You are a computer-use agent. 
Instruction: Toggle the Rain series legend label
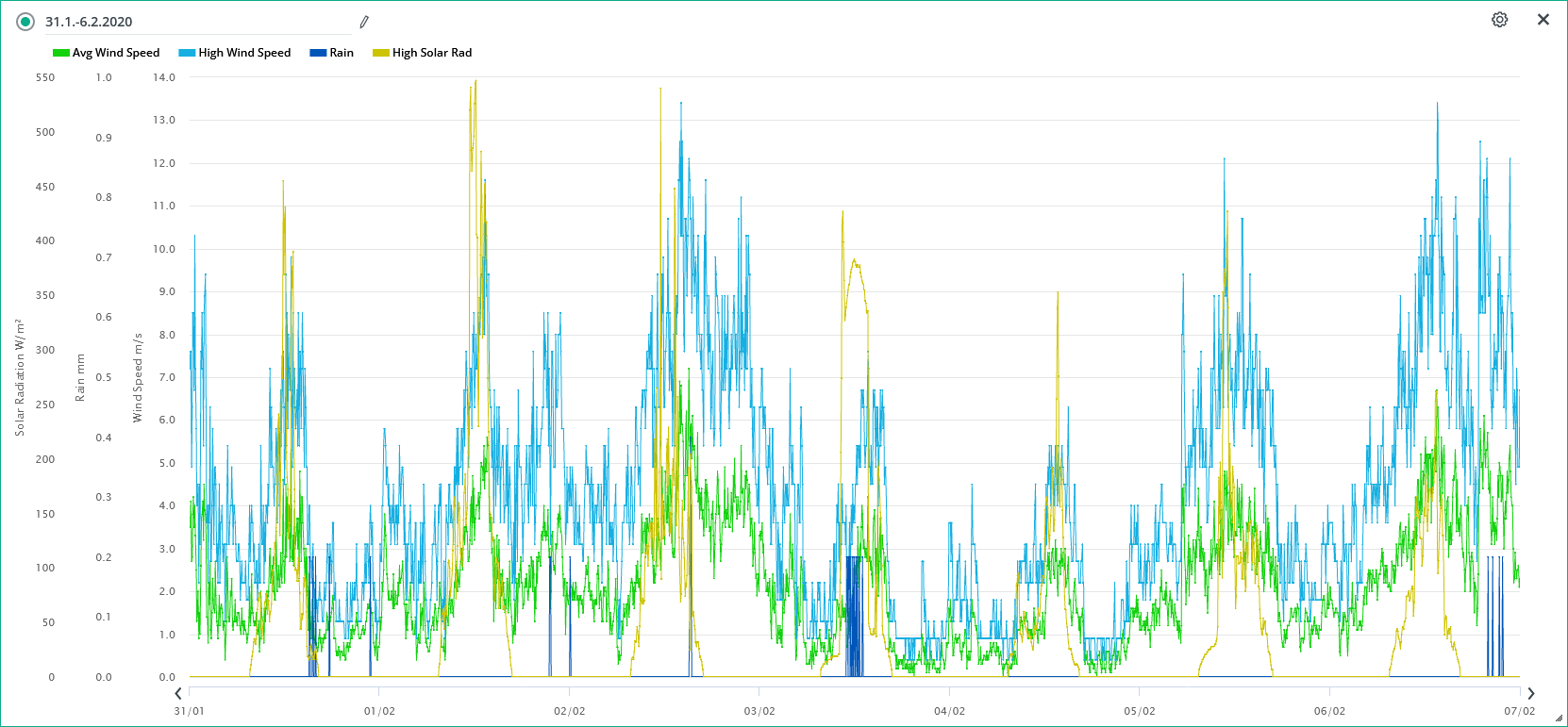[x=342, y=53]
